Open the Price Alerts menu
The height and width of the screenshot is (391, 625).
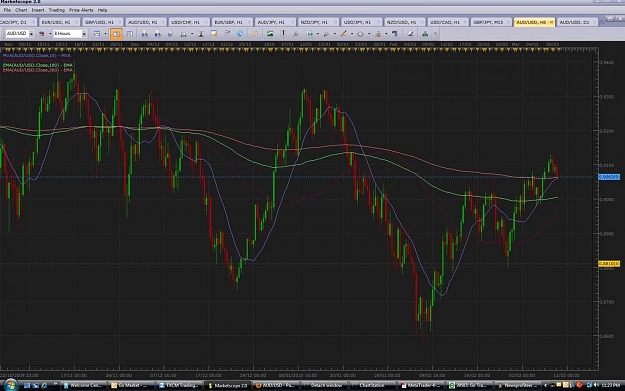tap(81, 10)
